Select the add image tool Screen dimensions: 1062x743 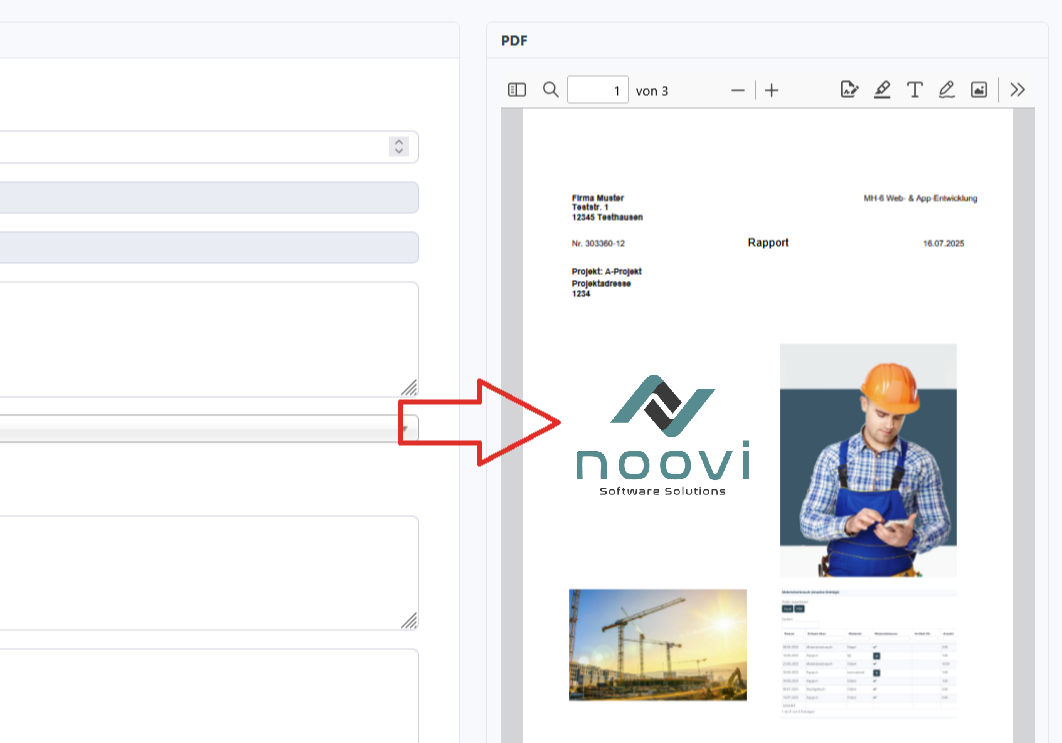979,89
